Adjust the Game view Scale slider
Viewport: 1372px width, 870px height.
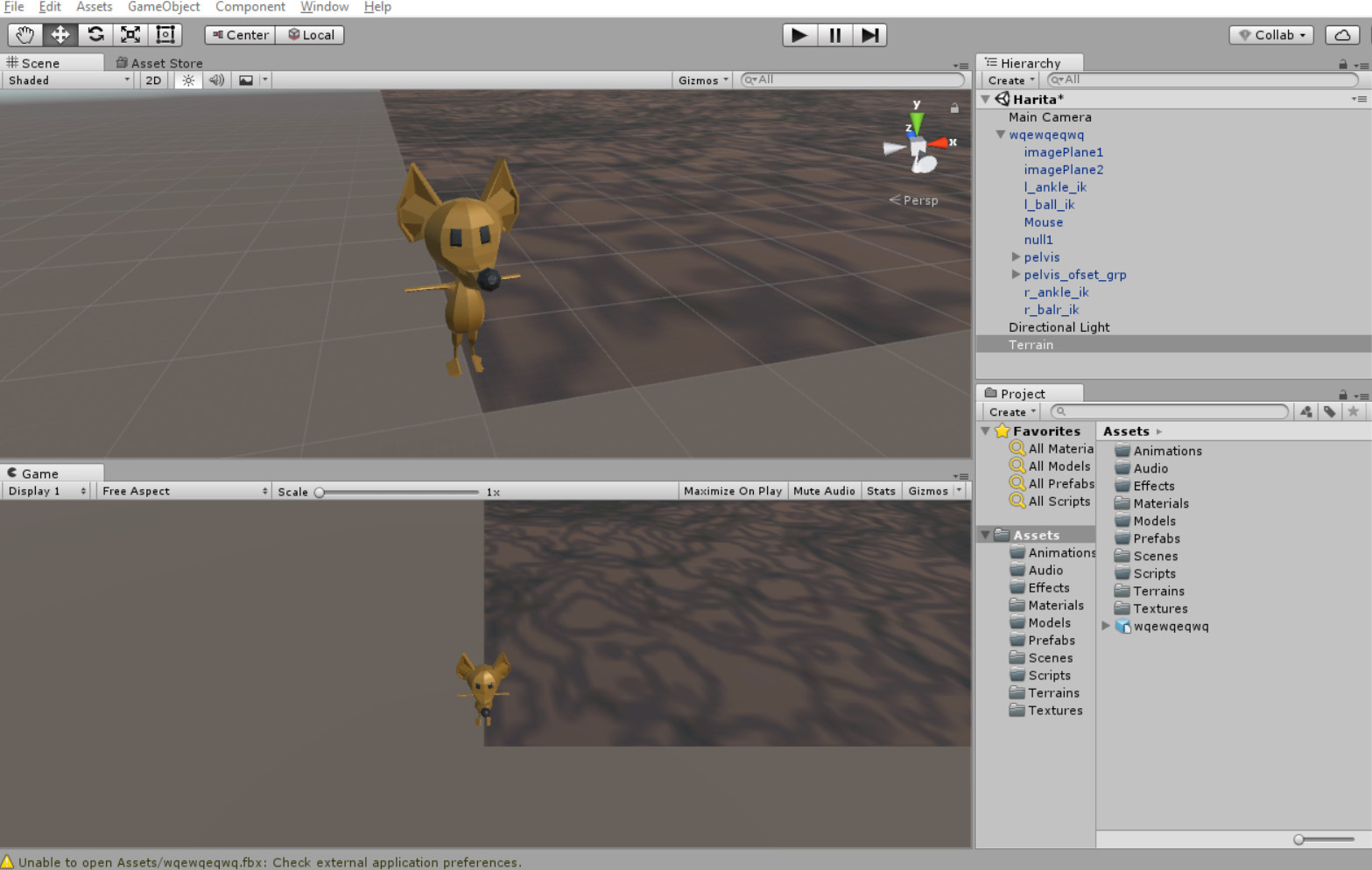point(320,492)
